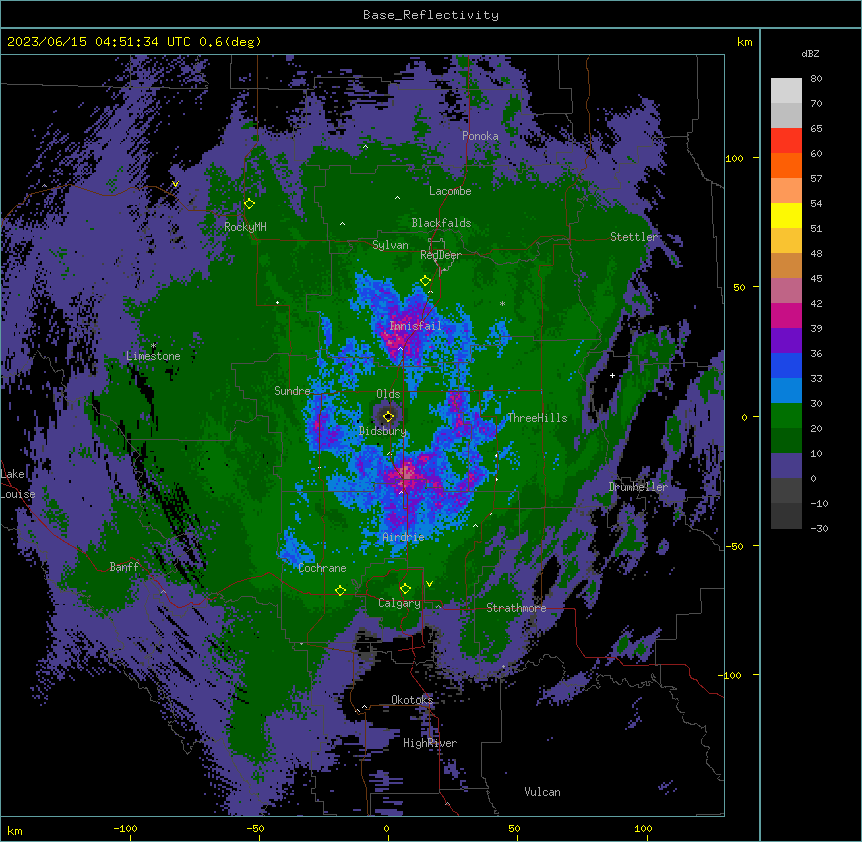Click the RockyMH label
The image size is (862, 842).
(245, 227)
